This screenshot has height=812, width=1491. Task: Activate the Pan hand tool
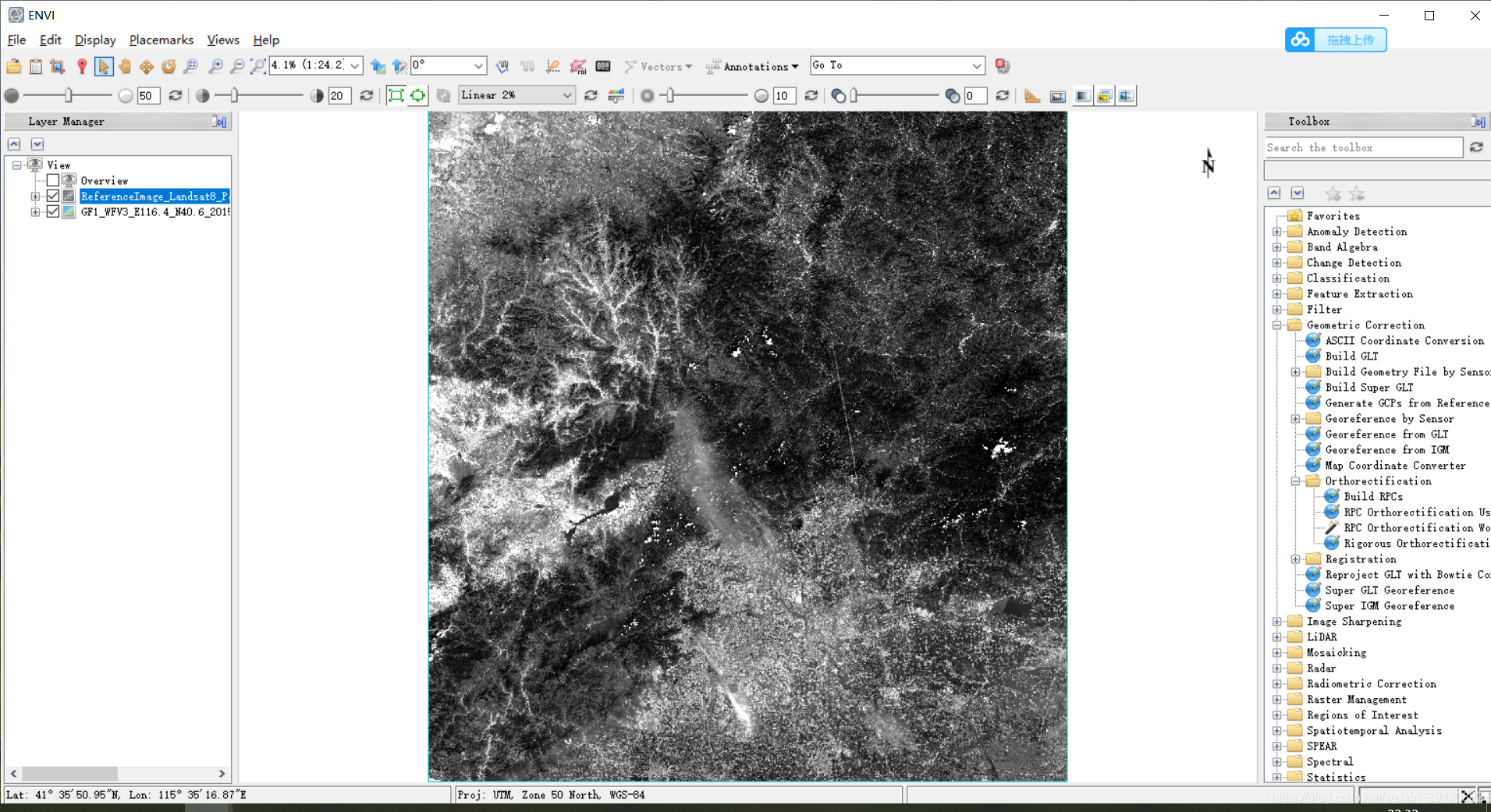[125, 66]
